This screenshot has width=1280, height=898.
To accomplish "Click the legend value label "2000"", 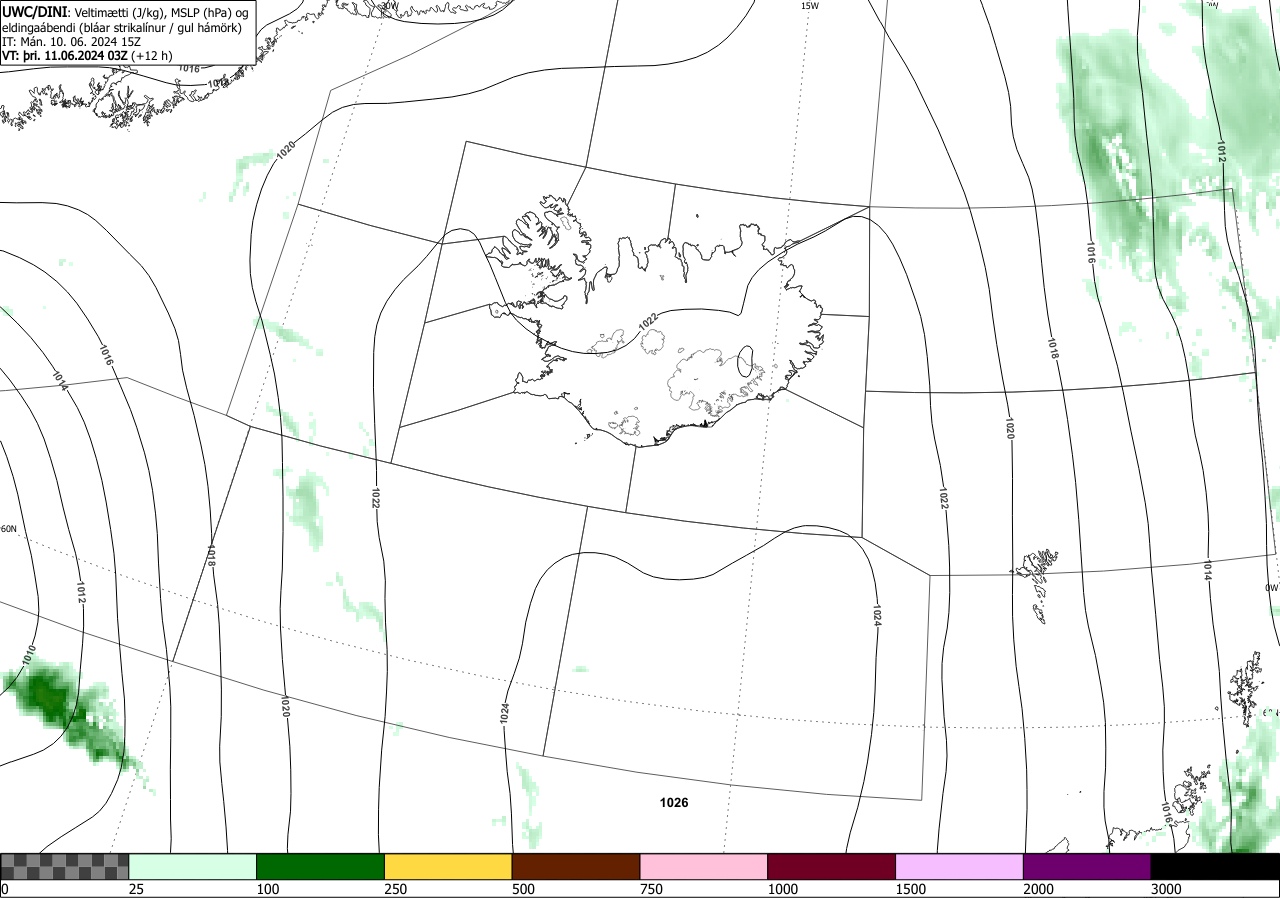I will click(x=1039, y=889).
